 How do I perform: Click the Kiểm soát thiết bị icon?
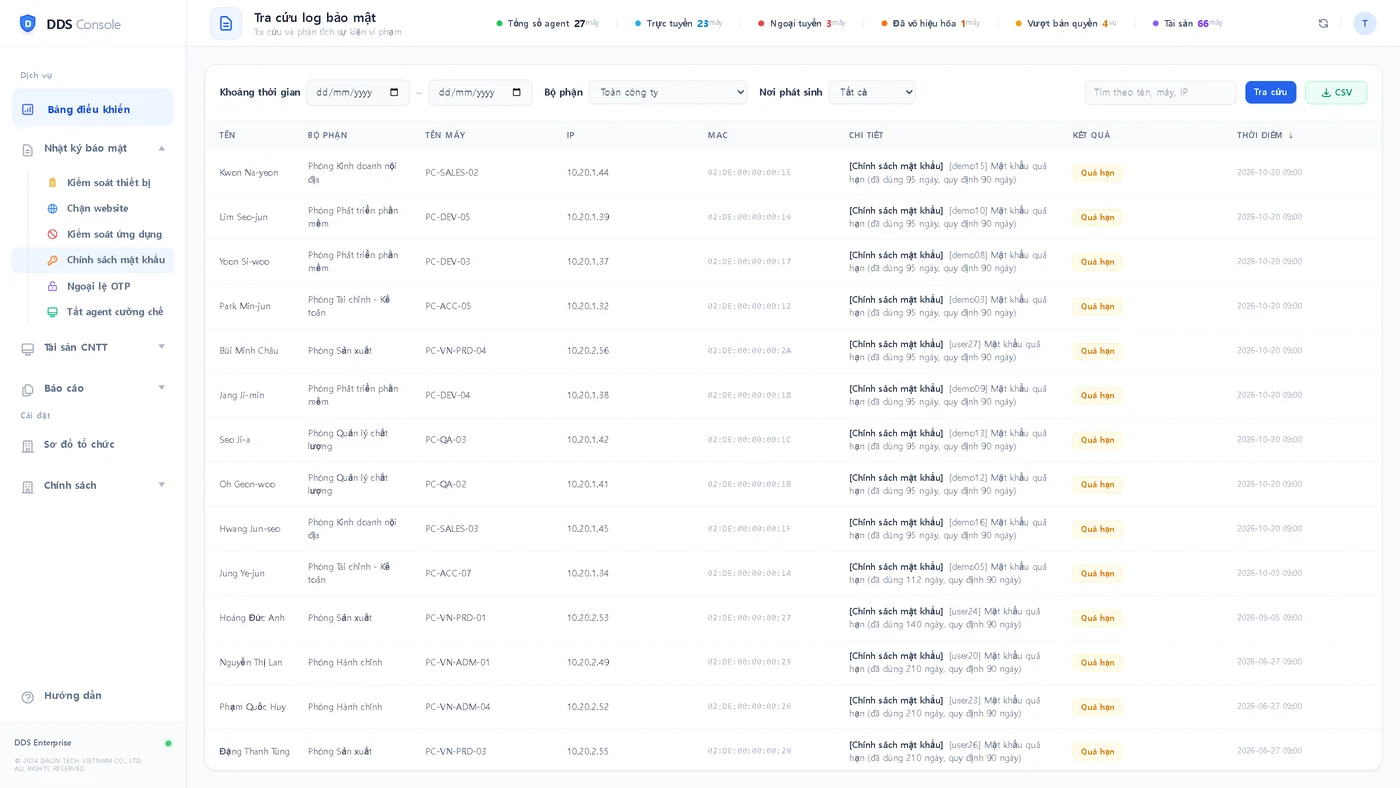click(x=53, y=183)
